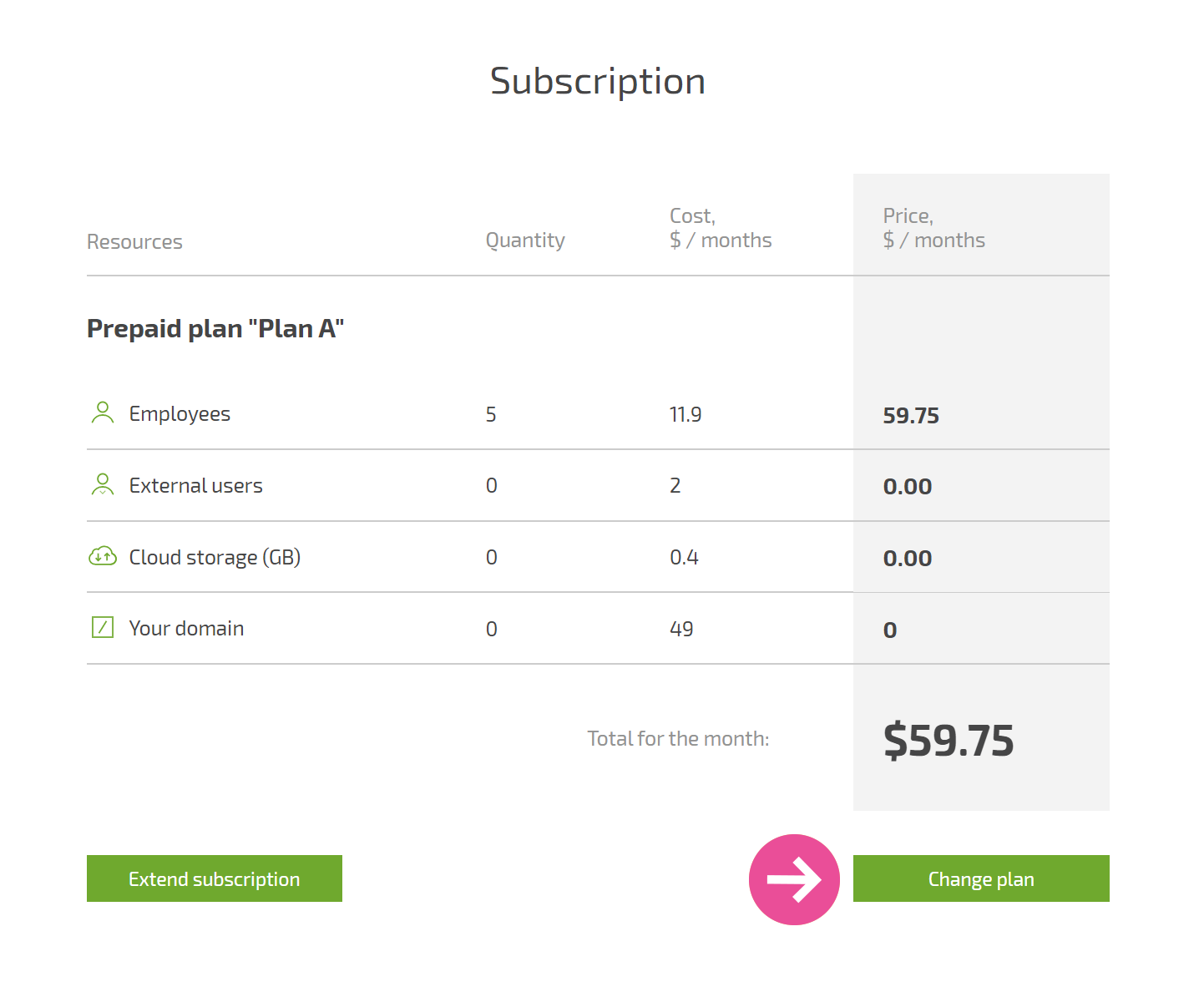Click the Employees price 59.75
Image resolution: width=1204 pixels, height=982 pixels.
tap(911, 415)
